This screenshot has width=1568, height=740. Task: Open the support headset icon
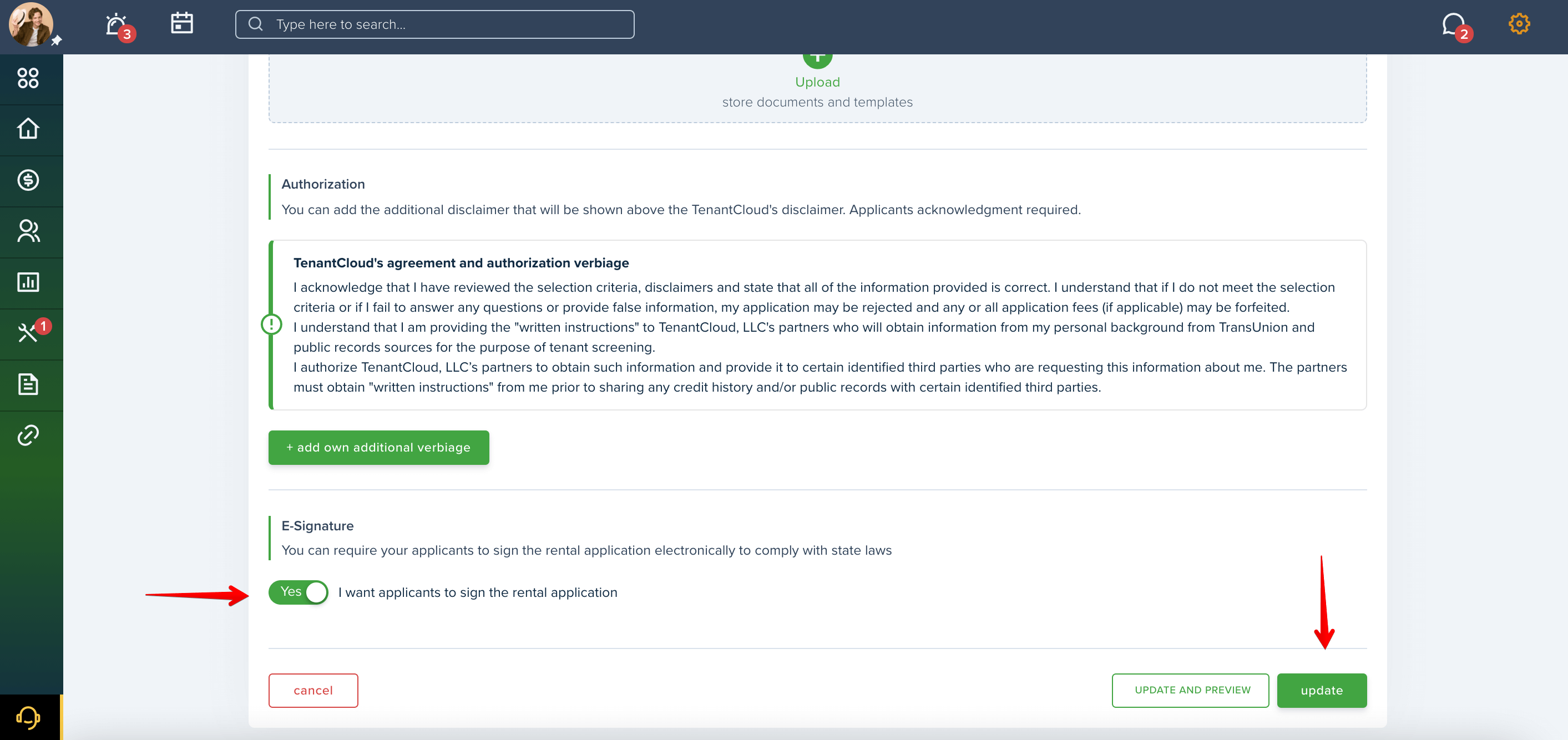28,717
